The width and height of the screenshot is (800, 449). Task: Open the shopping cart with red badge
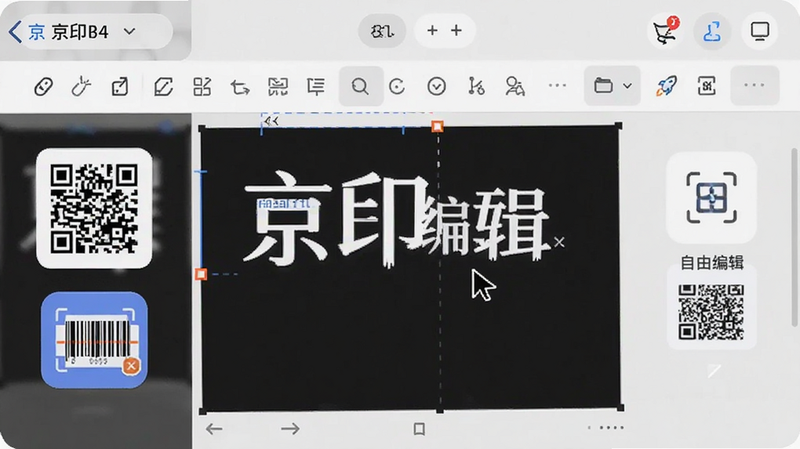point(665,31)
